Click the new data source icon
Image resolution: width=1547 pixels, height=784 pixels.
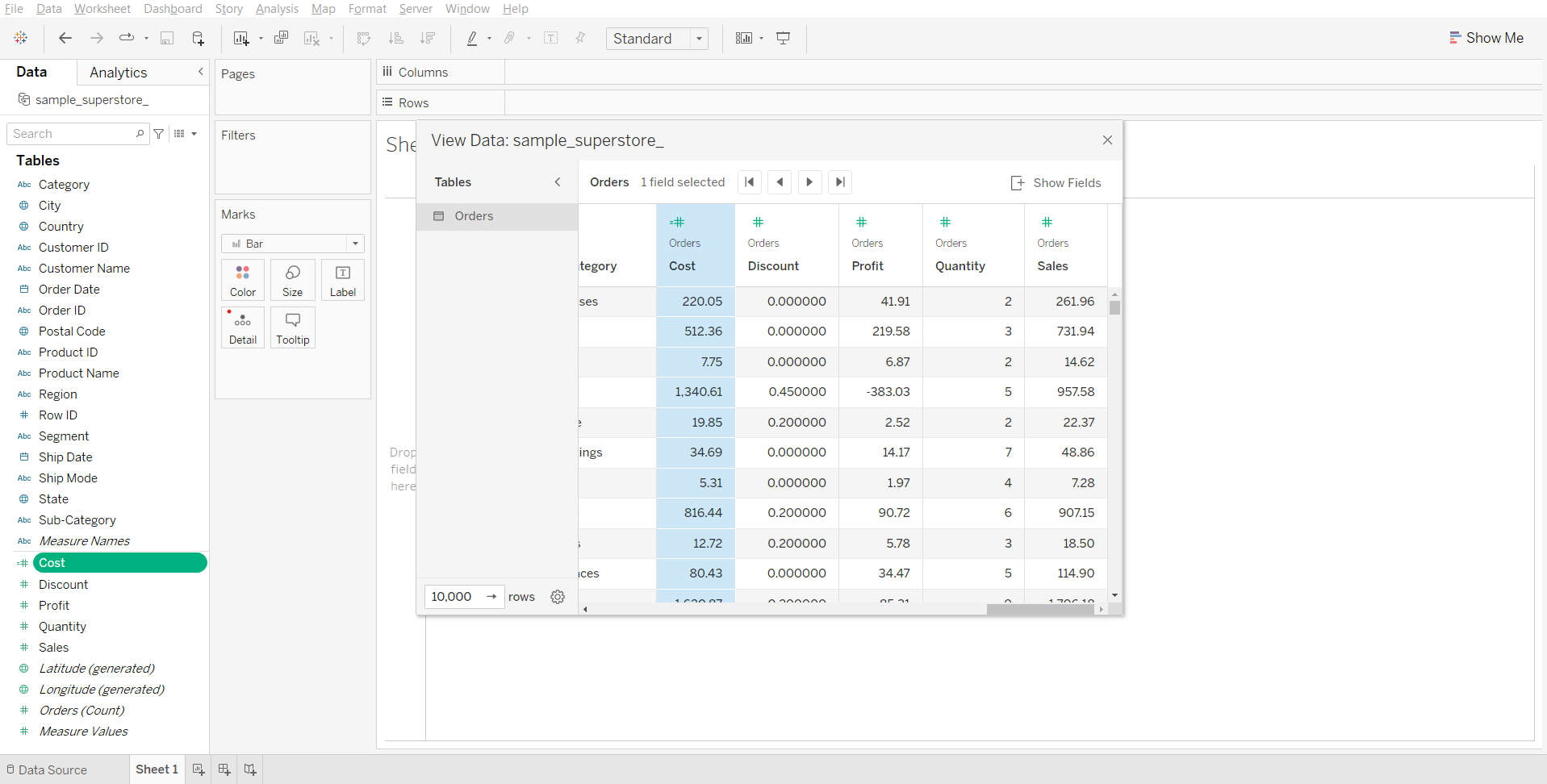pos(198,38)
